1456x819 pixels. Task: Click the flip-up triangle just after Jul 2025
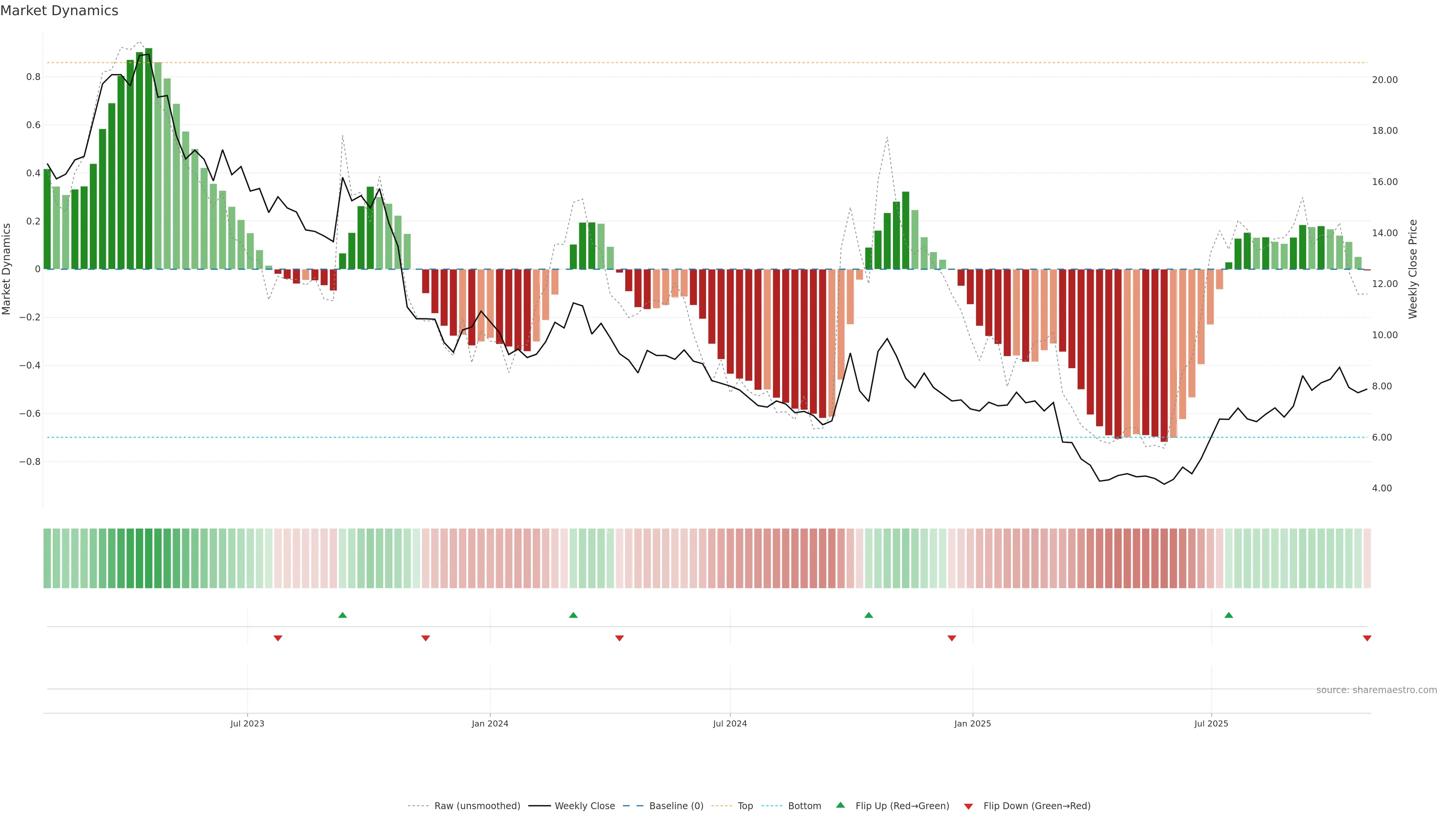point(1228,615)
